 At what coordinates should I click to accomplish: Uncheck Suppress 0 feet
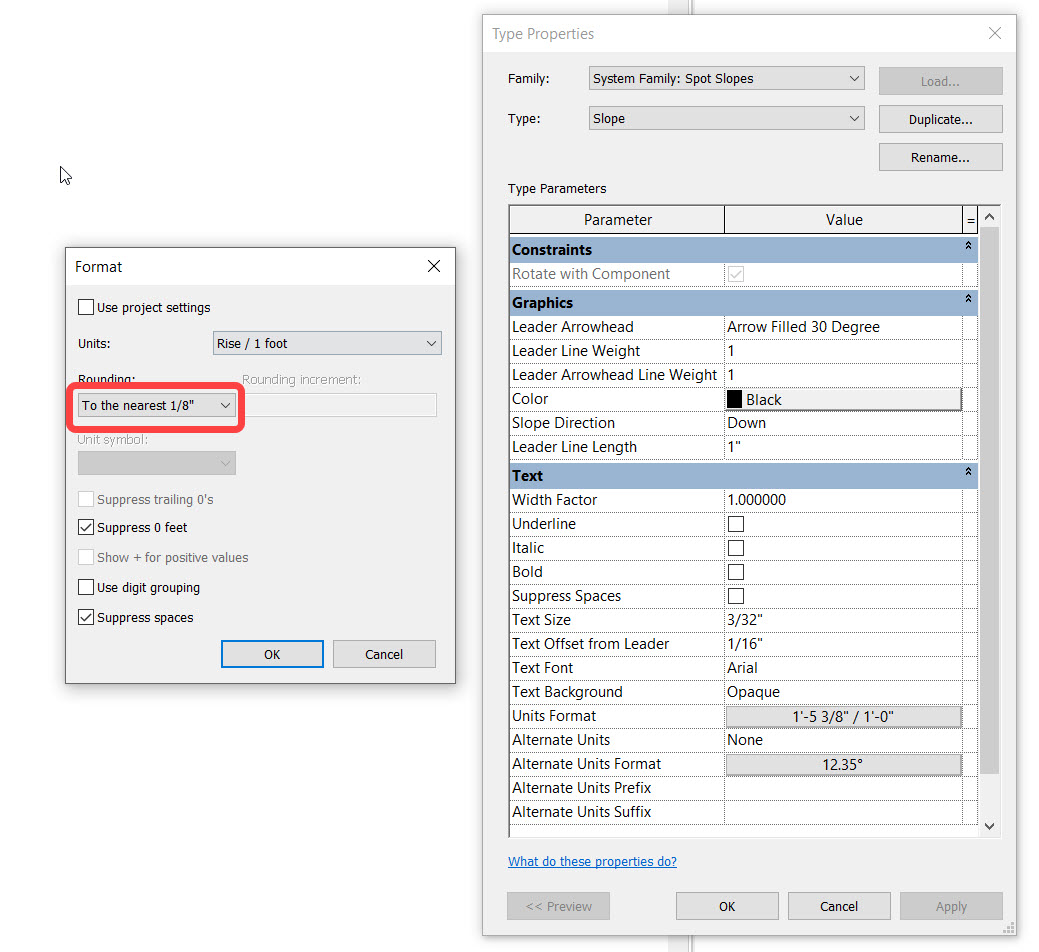86,527
